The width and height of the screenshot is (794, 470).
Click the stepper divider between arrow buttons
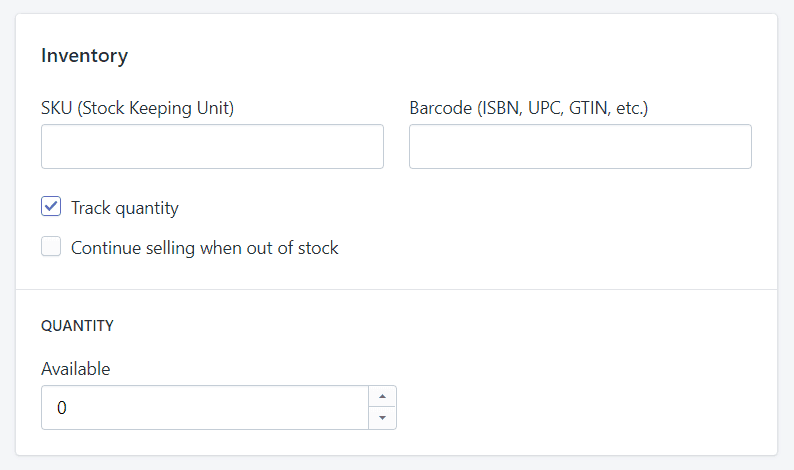(x=382, y=407)
